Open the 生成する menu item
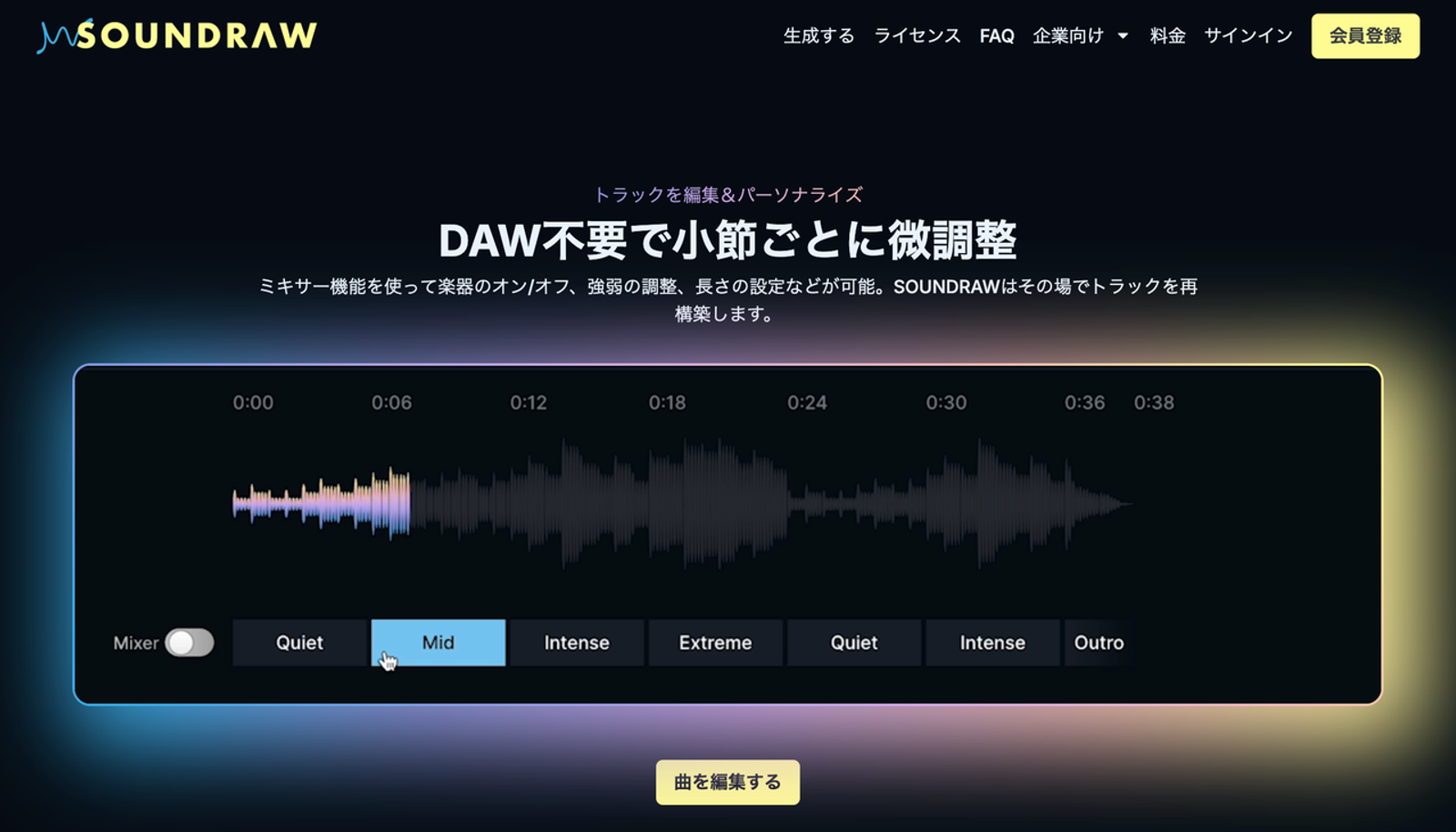 tap(819, 36)
